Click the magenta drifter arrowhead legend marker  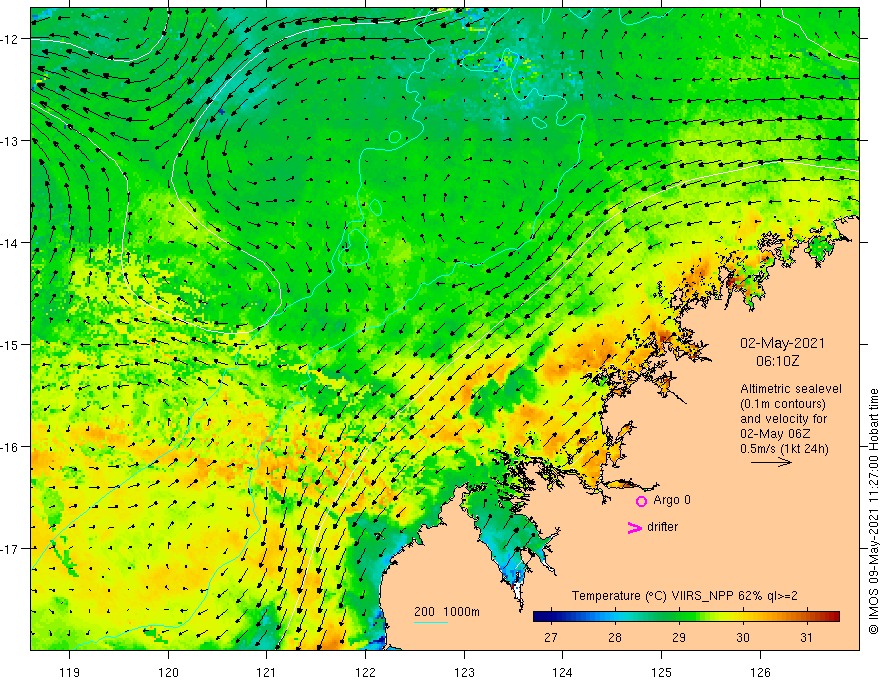635,527
